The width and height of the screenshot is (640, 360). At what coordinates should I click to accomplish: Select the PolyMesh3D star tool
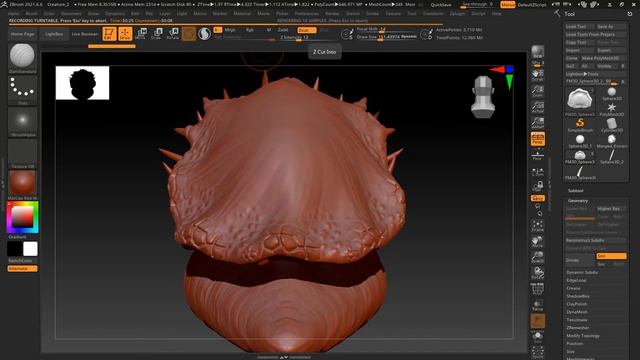(611, 109)
